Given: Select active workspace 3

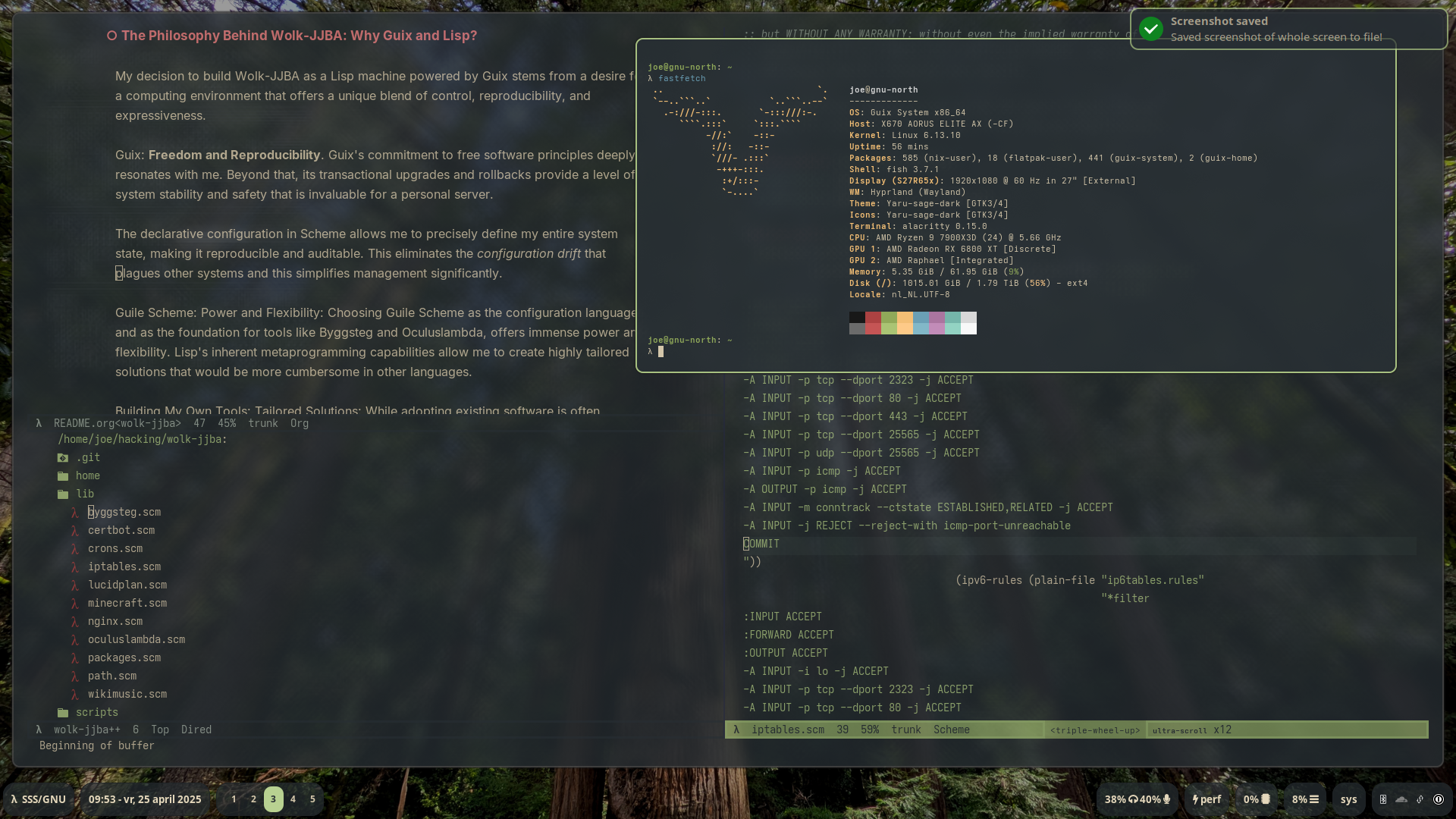Looking at the screenshot, I should pos(273,799).
